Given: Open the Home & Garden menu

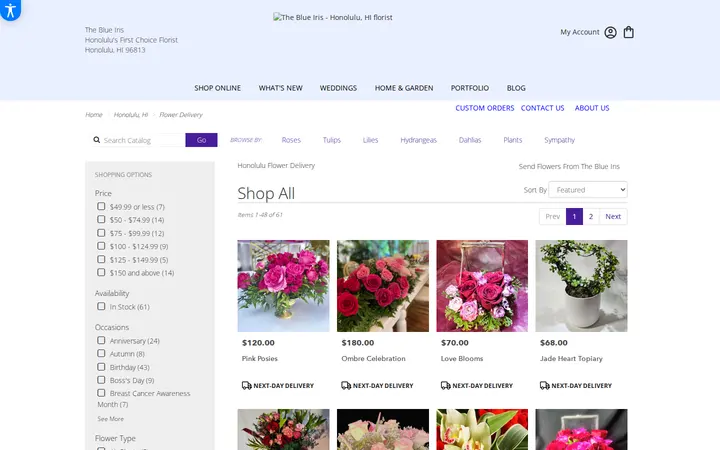Looking at the screenshot, I should pos(404,88).
